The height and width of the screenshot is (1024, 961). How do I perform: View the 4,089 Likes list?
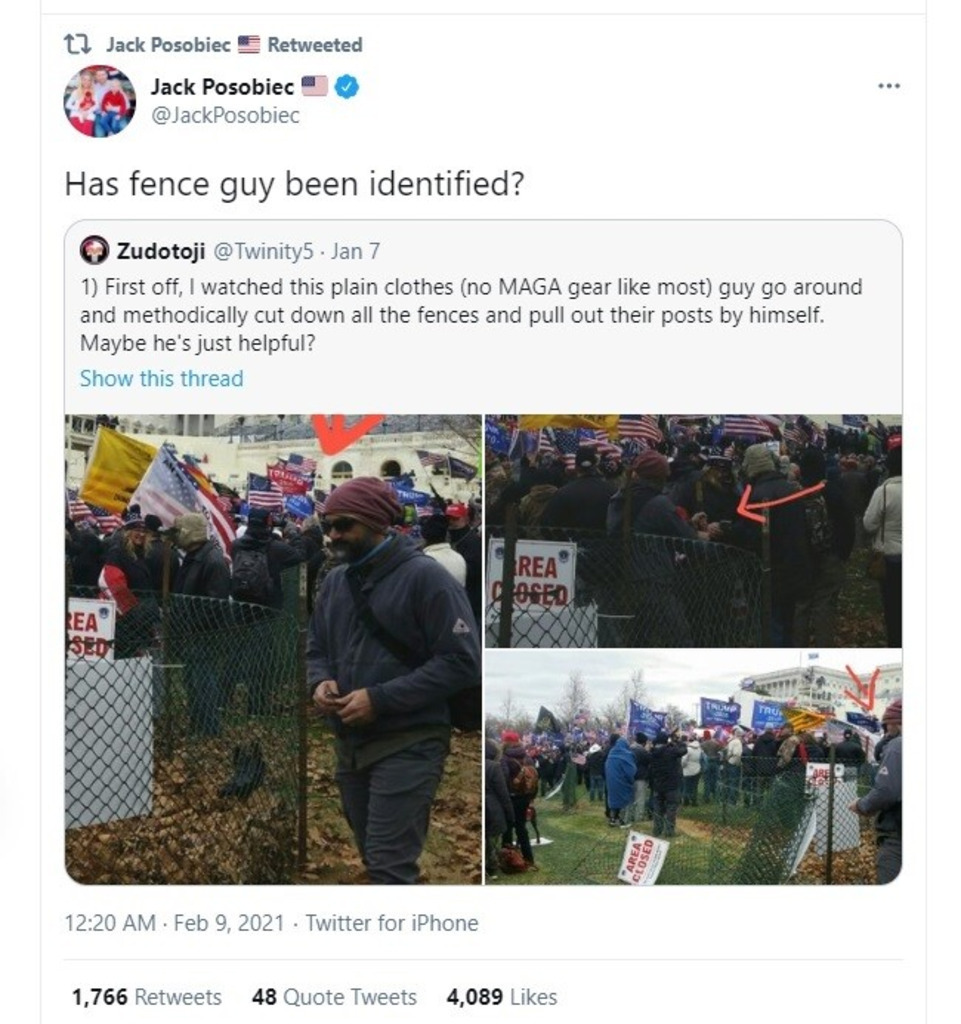tap(501, 997)
